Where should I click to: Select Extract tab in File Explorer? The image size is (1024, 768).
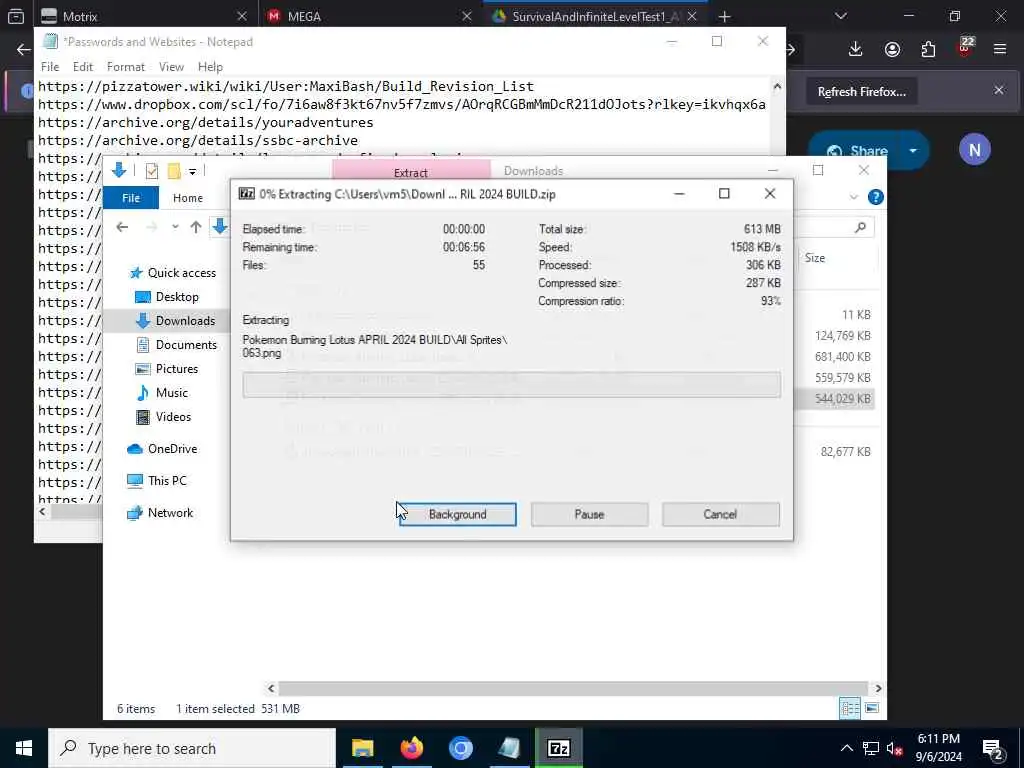point(411,172)
